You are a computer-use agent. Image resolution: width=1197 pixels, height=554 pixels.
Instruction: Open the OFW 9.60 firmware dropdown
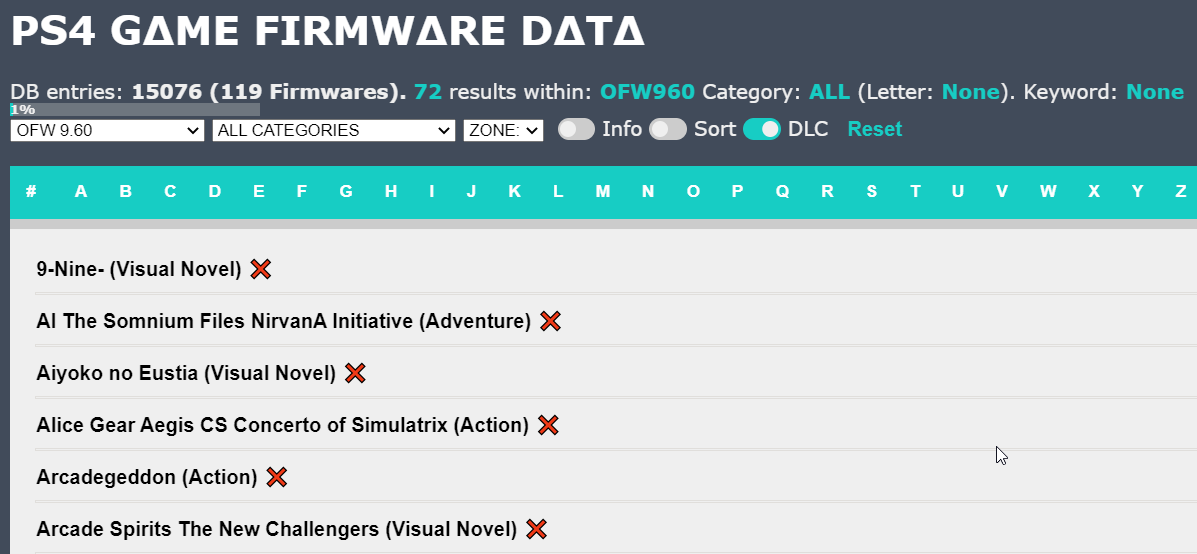tap(108, 130)
